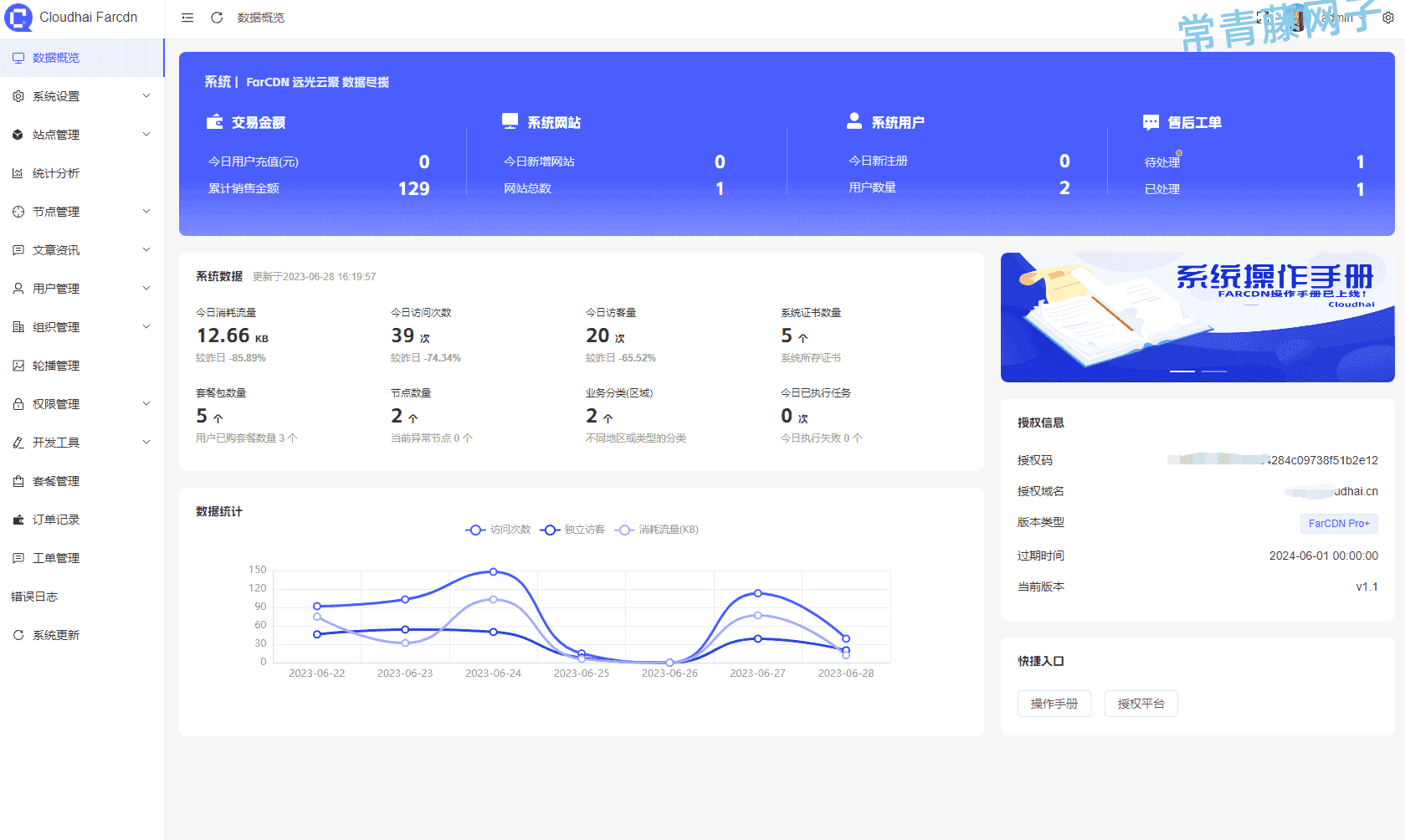Click the 系统更新 refresh icon in sidebar

click(x=18, y=635)
